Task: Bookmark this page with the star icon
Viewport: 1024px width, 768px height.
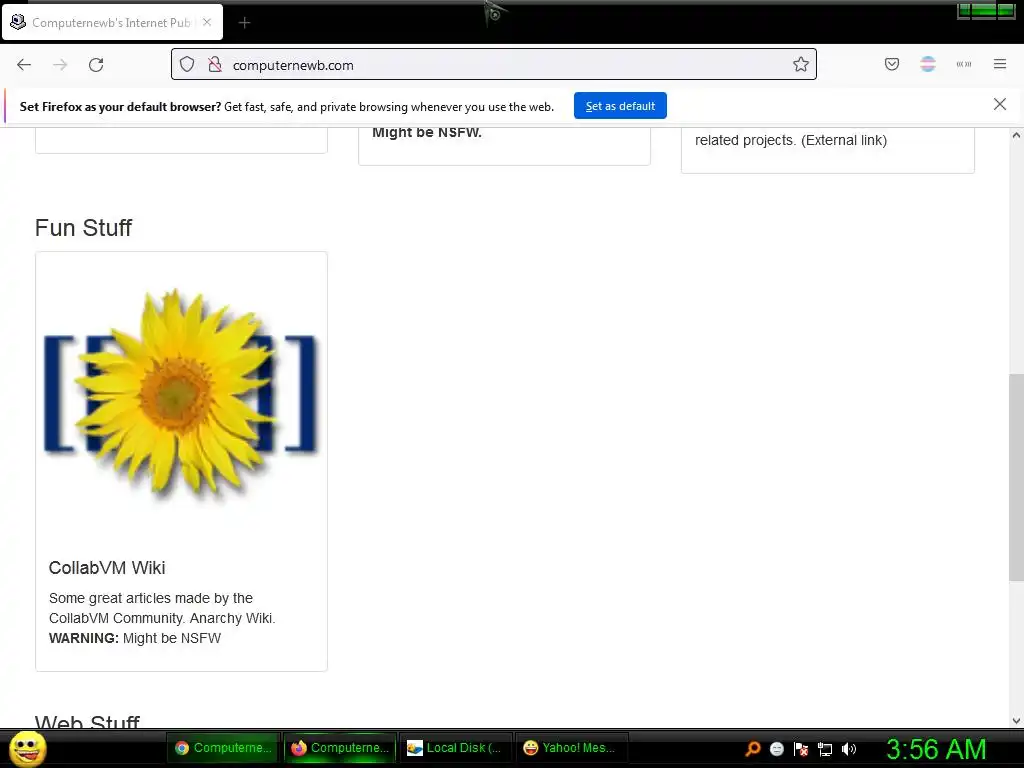Action: [x=801, y=64]
